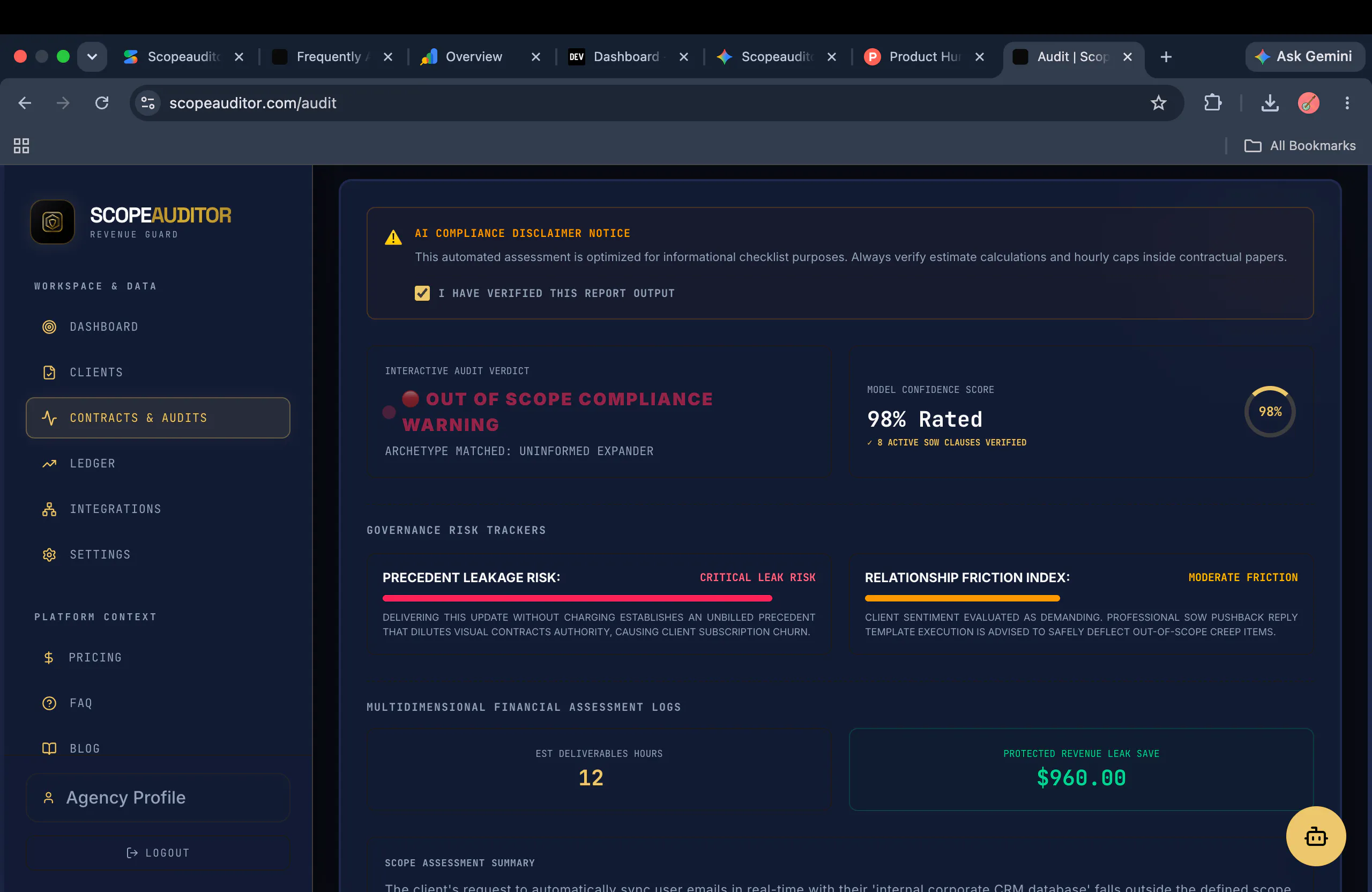Click the AI Compliance Disclaimer Notice title
The image size is (1372, 892).
523,234
